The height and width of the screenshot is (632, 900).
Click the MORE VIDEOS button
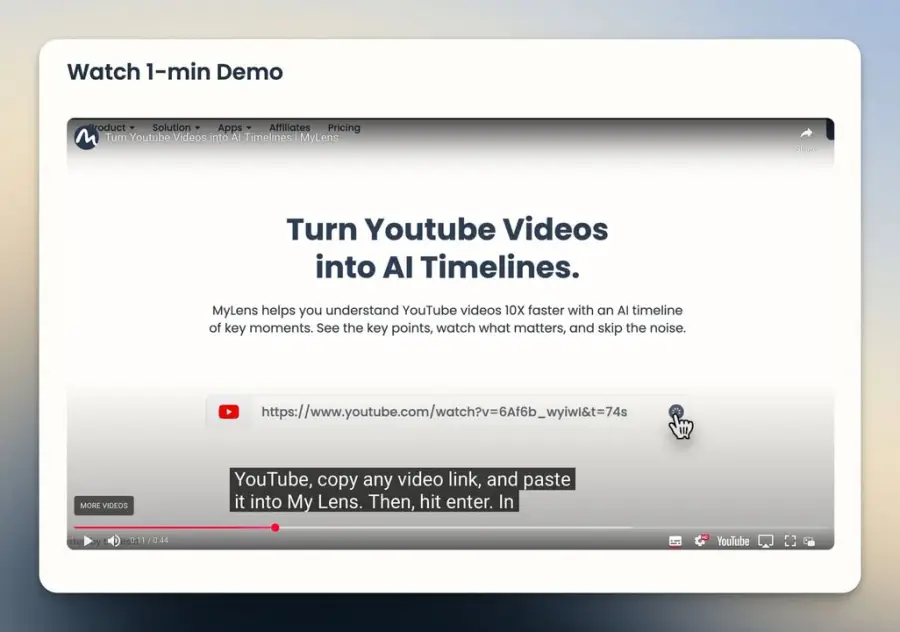point(104,506)
